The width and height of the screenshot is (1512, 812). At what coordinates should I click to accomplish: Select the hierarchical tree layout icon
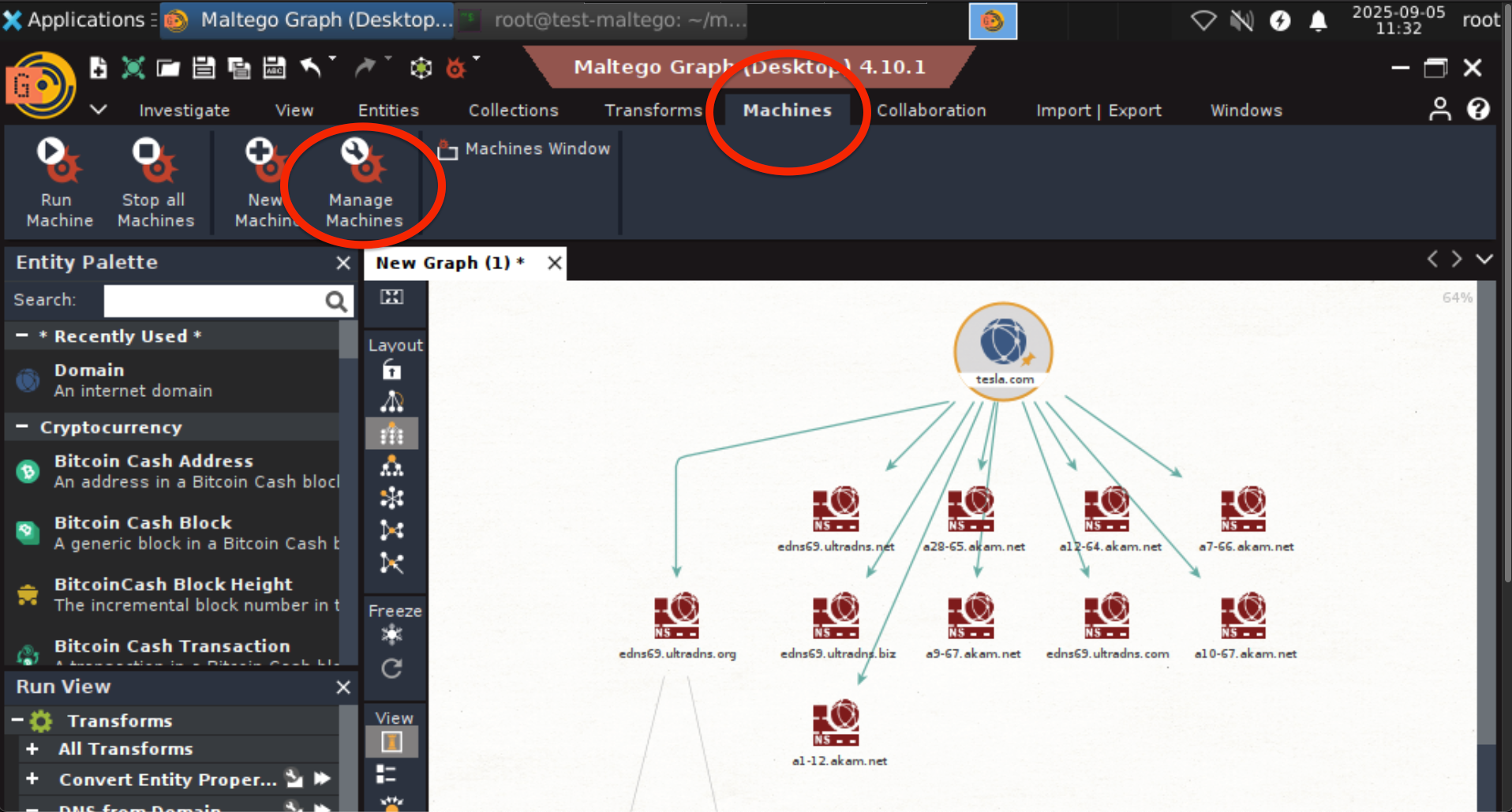coord(392,466)
